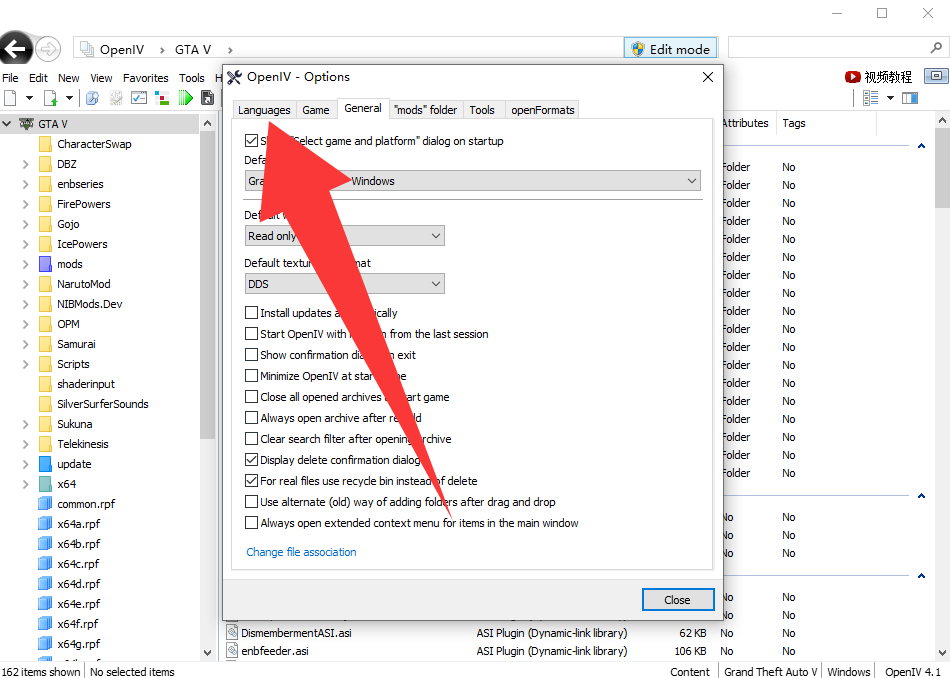Click the Tags column header
Screen dimensions: 950x678
tap(794, 123)
